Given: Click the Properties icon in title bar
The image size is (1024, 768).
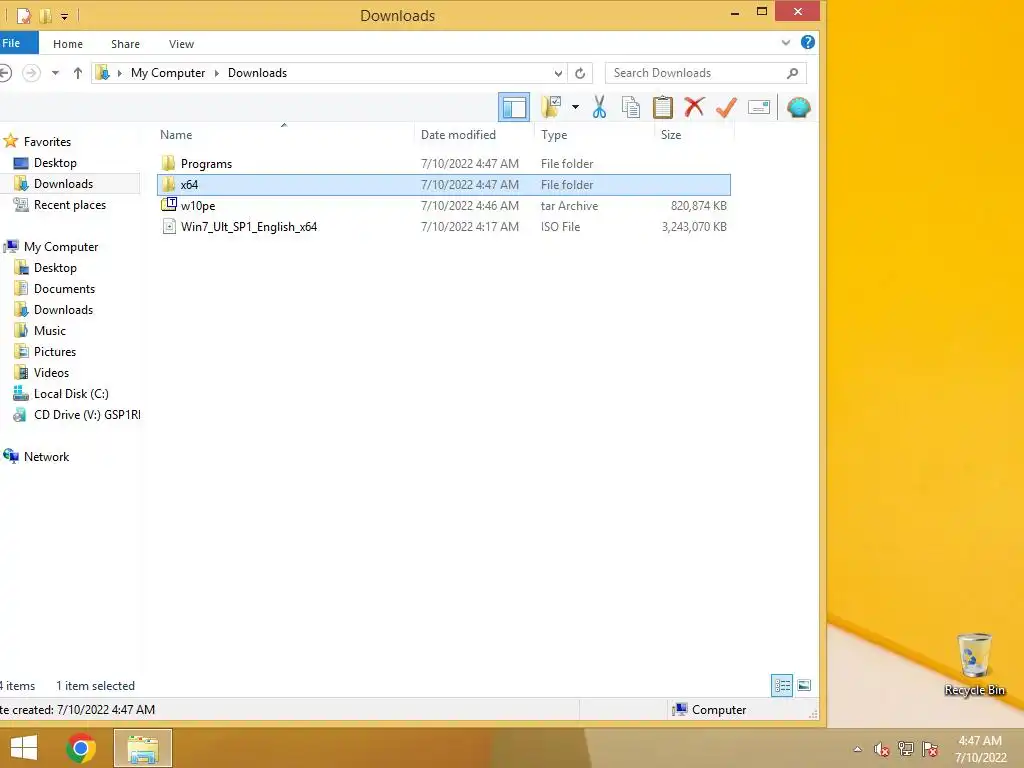Looking at the screenshot, I should (24, 15).
